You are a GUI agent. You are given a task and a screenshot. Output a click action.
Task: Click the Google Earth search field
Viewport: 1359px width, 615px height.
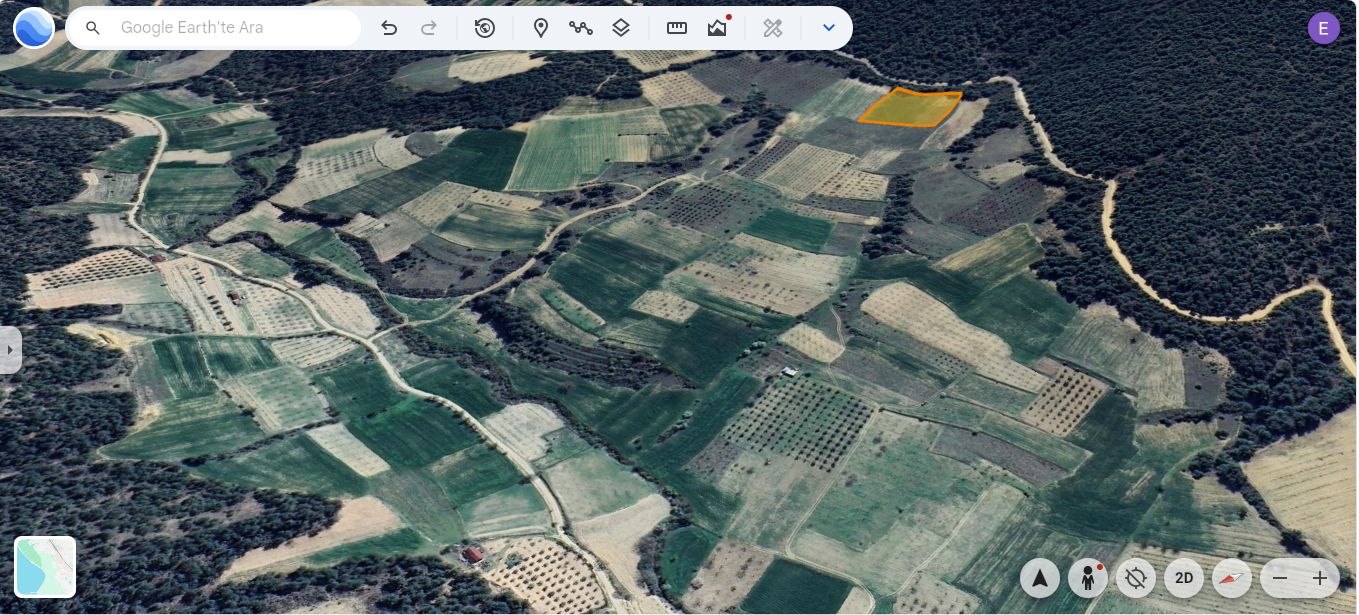coord(235,28)
